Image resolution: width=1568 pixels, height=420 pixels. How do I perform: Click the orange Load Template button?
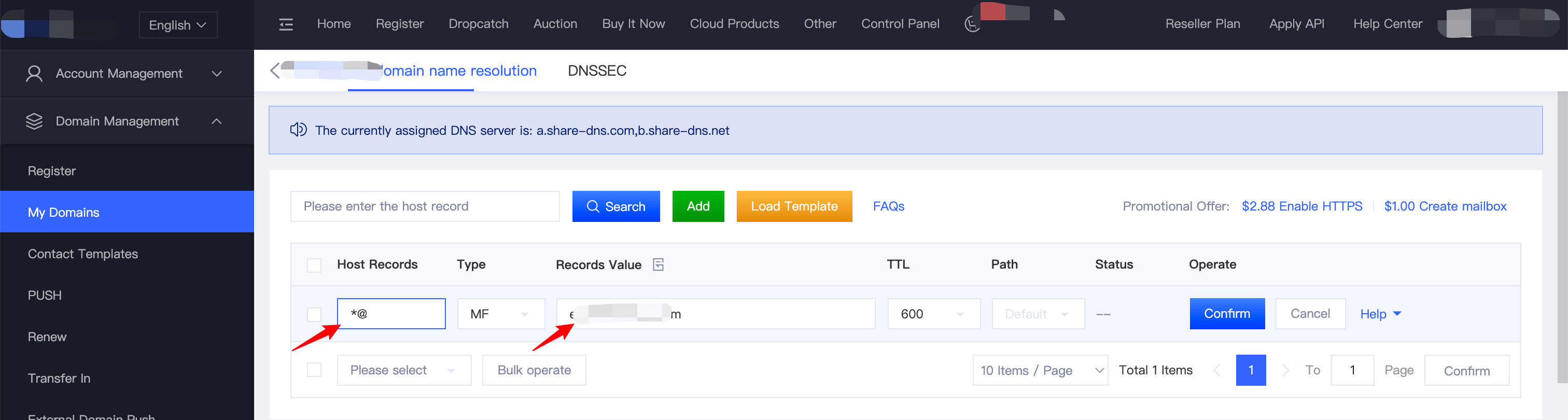point(794,206)
